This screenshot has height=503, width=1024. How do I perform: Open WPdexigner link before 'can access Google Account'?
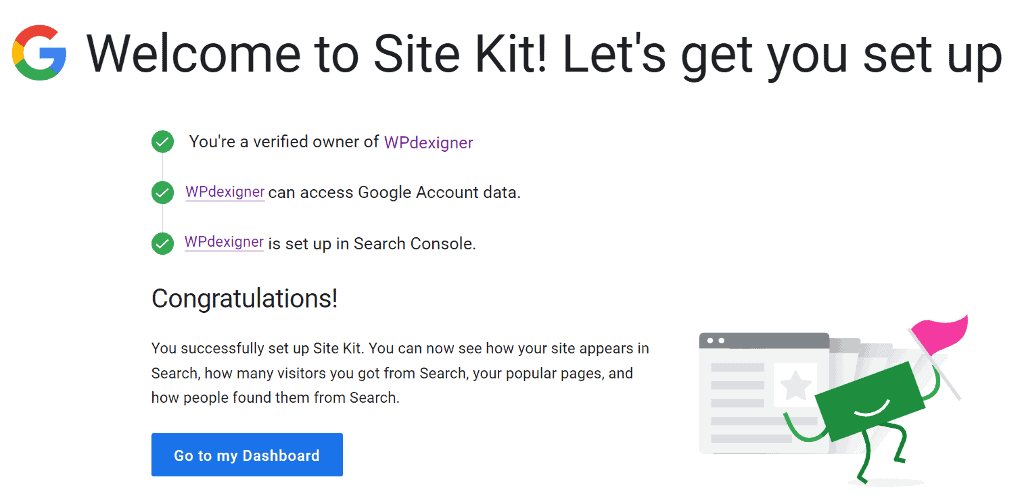point(224,192)
